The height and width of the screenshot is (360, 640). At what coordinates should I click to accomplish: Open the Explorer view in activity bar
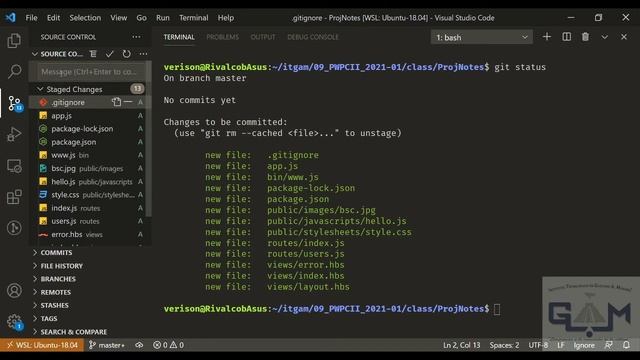pyautogui.click(x=14, y=41)
